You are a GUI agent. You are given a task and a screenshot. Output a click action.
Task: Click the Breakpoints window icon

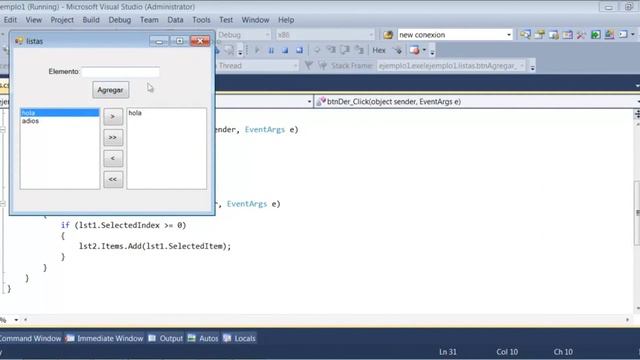pos(414,50)
